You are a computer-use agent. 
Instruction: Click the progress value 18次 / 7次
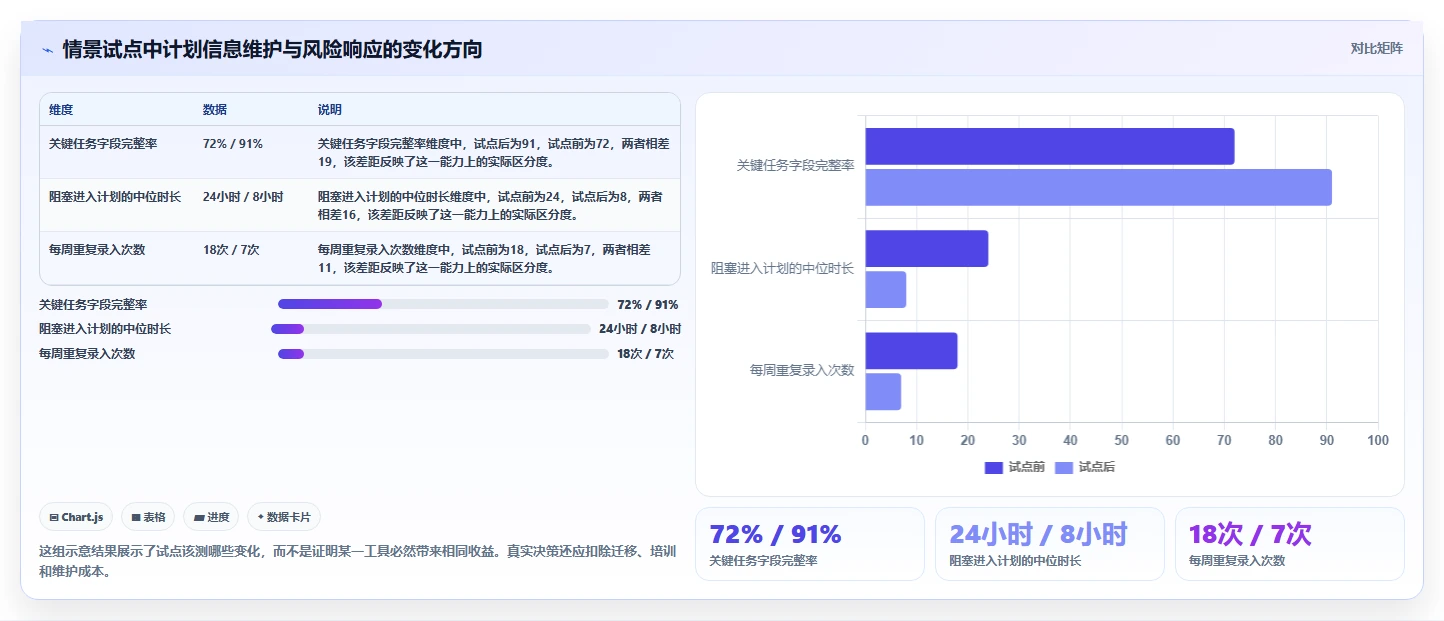click(x=646, y=353)
